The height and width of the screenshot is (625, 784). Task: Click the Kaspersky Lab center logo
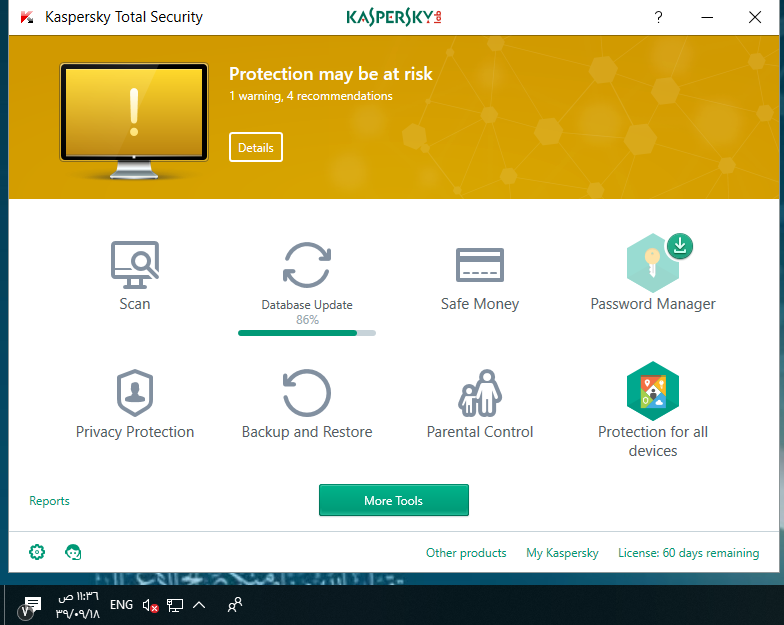point(394,18)
